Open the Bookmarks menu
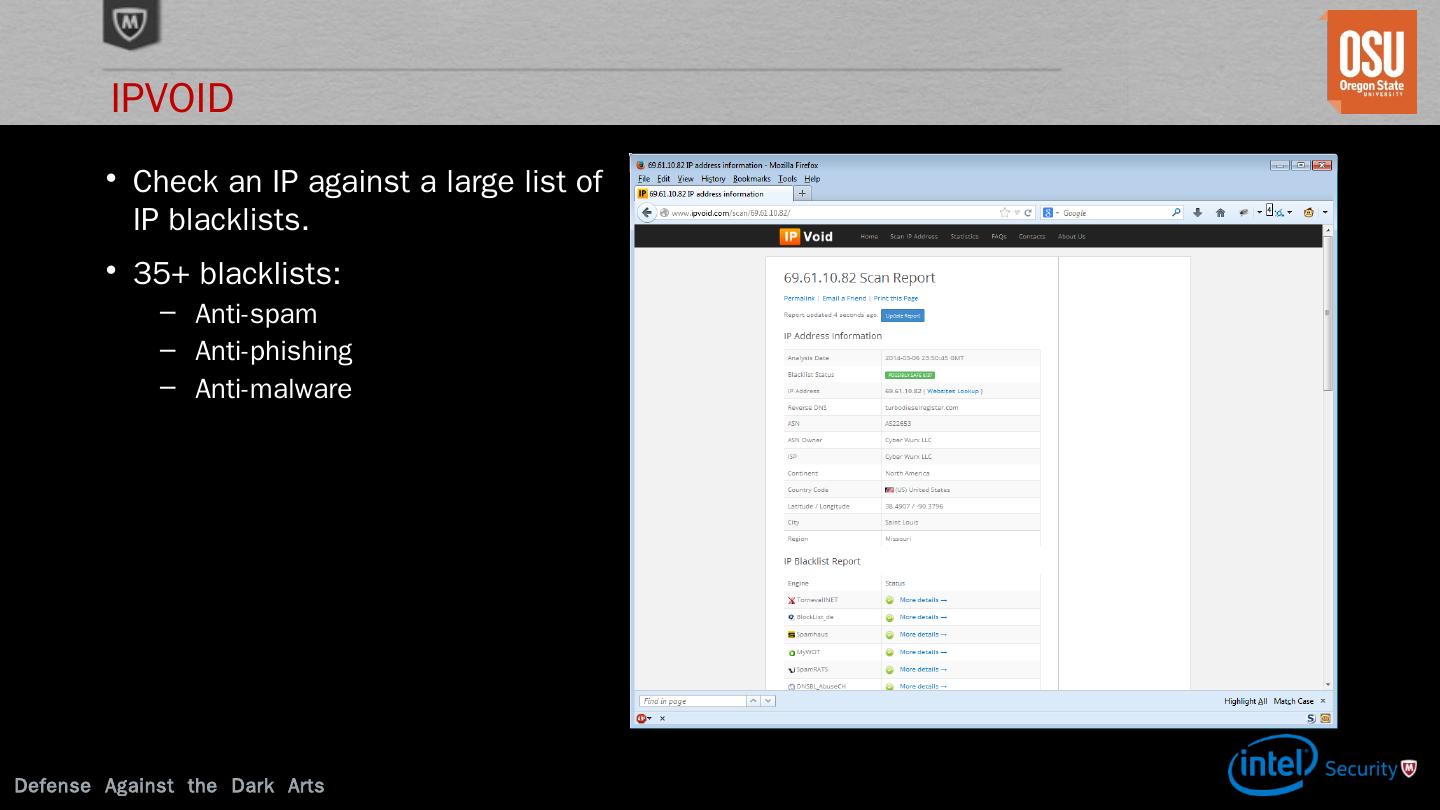Image resolution: width=1440 pixels, height=810 pixels. tap(752, 179)
